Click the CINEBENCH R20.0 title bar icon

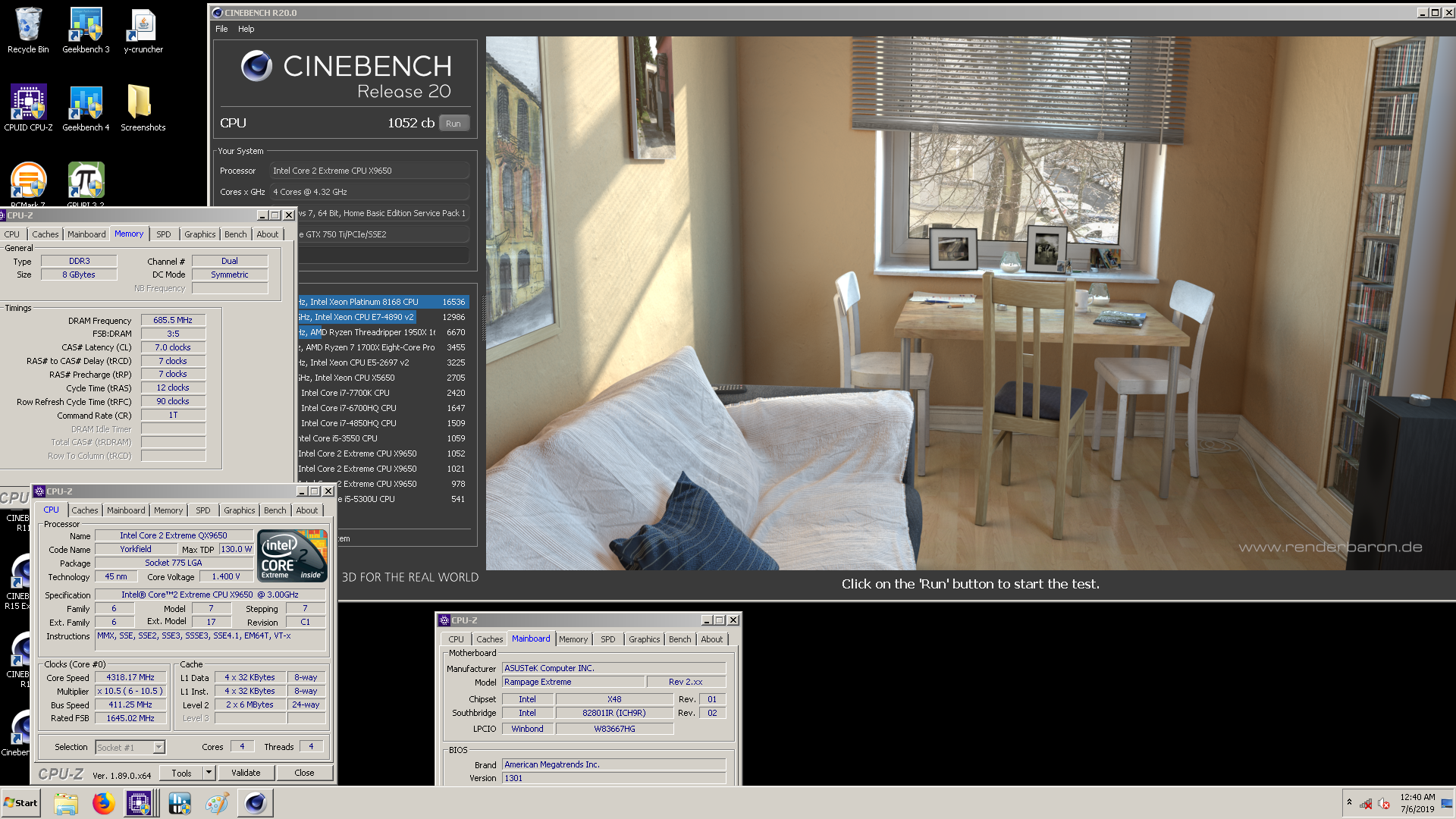pos(217,13)
